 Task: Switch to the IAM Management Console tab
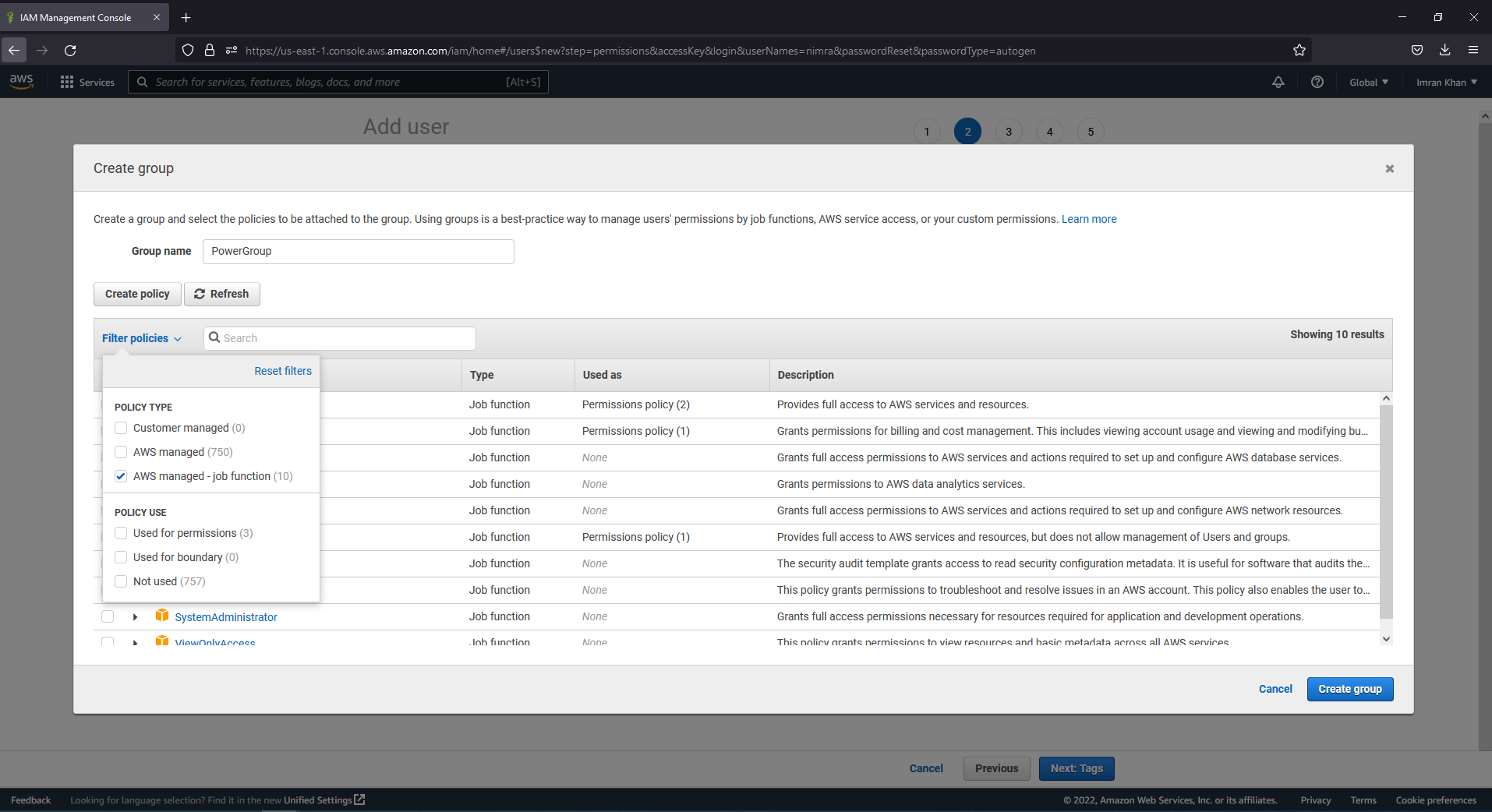click(x=75, y=17)
